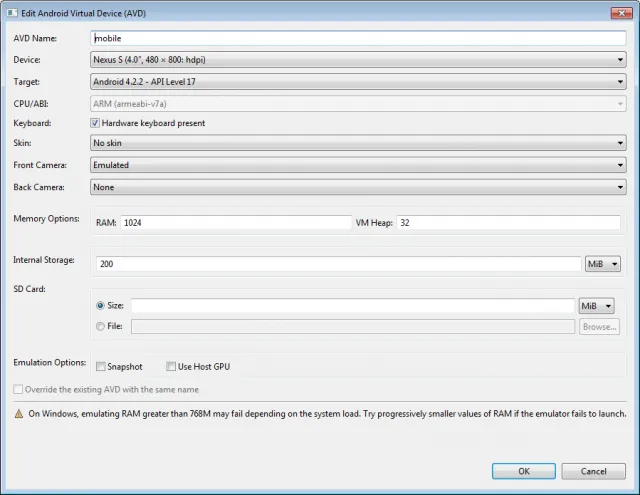Click the RAM value field
This screenshot has height=495, width=640.
coord(236,222)
